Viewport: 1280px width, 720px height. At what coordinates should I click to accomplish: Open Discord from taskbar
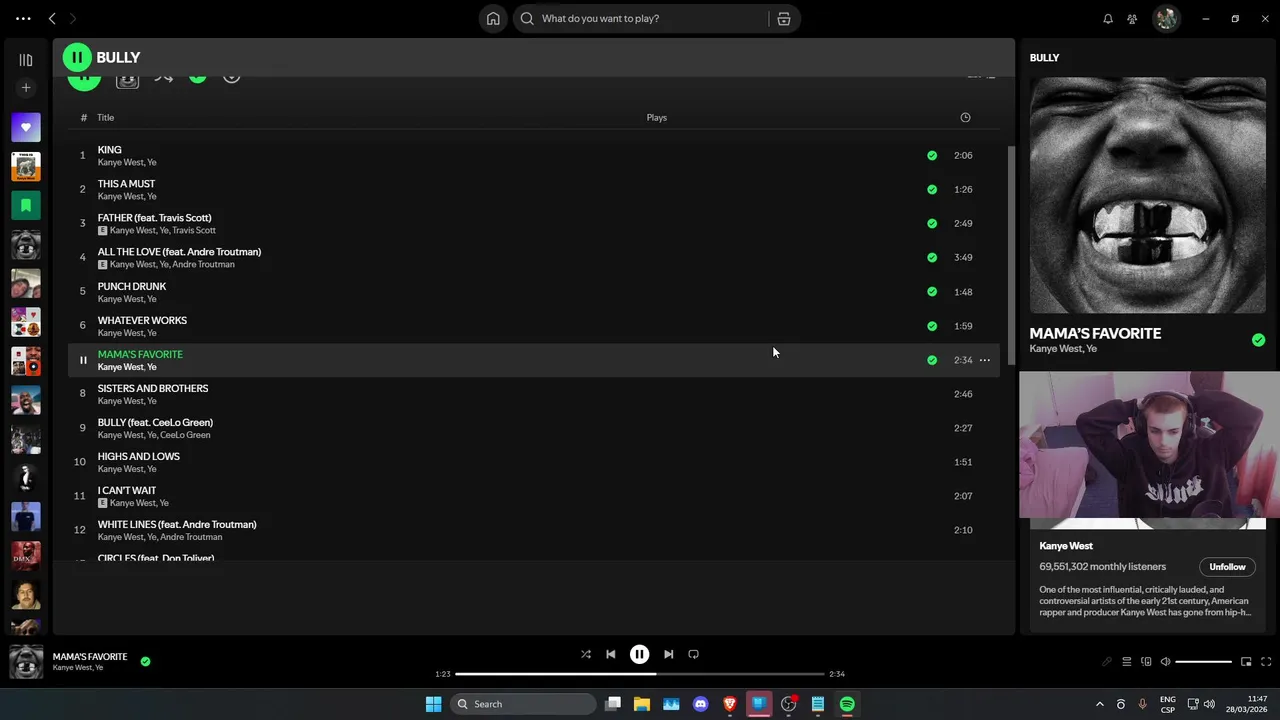pyautogui.click(x=700, y=704)
